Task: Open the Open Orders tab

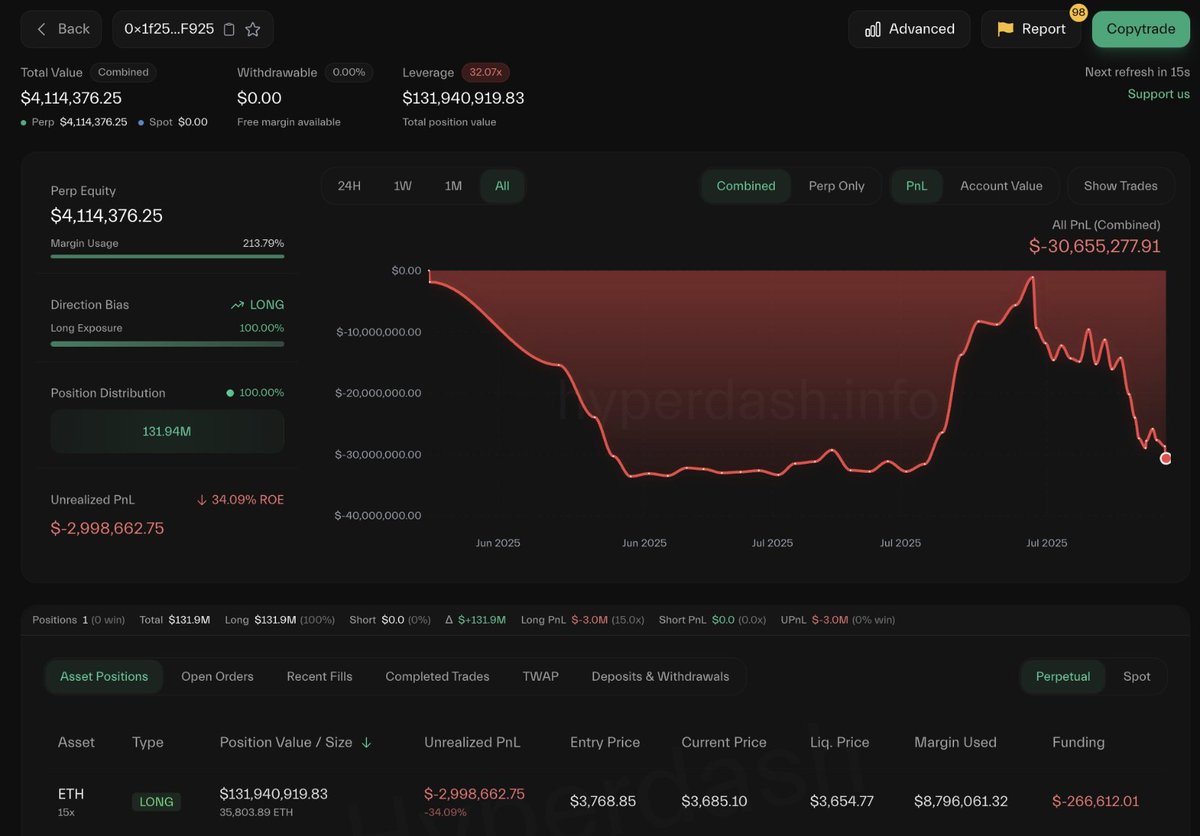Action: tap(217, 676)
